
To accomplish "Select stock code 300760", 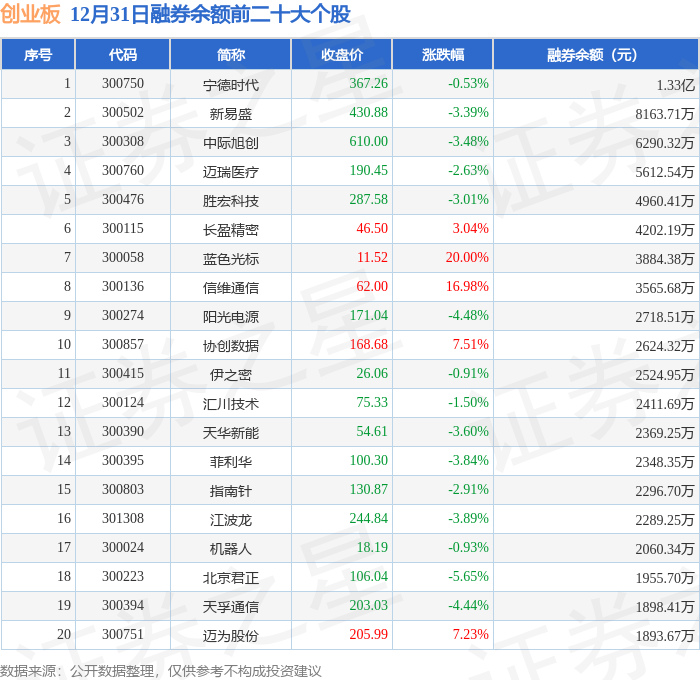I will tap(123, 171).
